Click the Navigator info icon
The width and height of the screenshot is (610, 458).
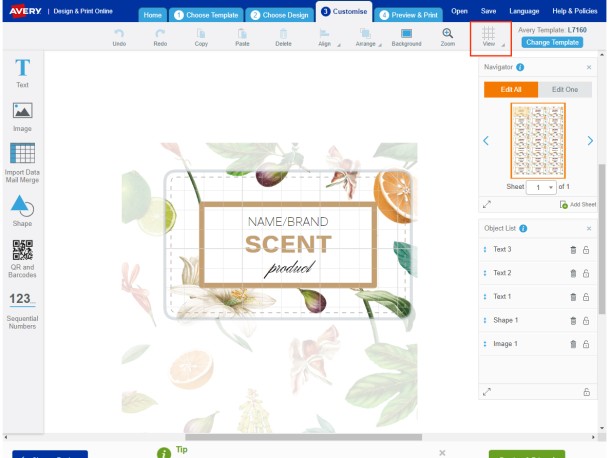[520, 67]
